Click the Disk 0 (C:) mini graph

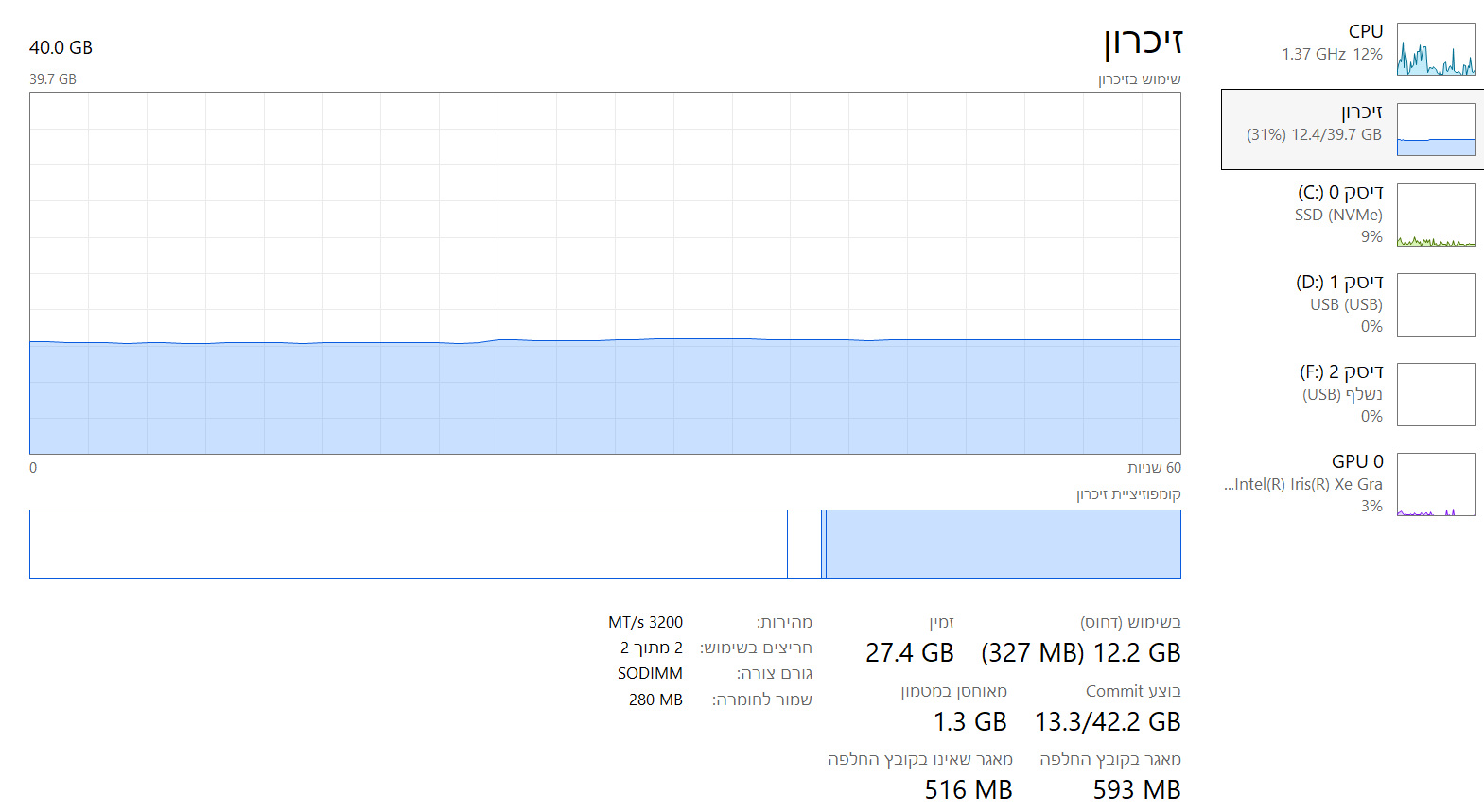[x=1436, y=216]
